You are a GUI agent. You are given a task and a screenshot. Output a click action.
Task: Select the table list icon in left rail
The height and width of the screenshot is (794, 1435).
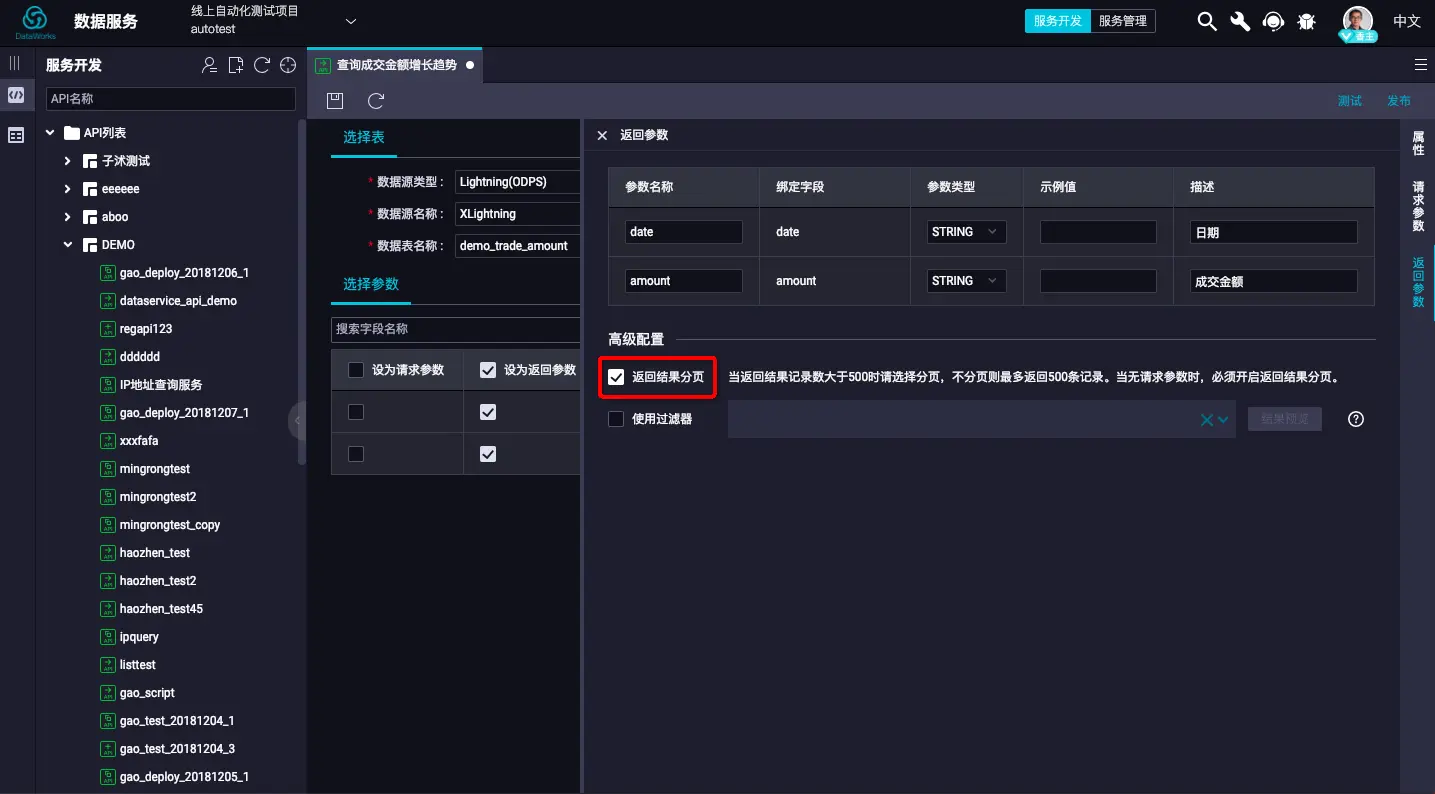16,135
